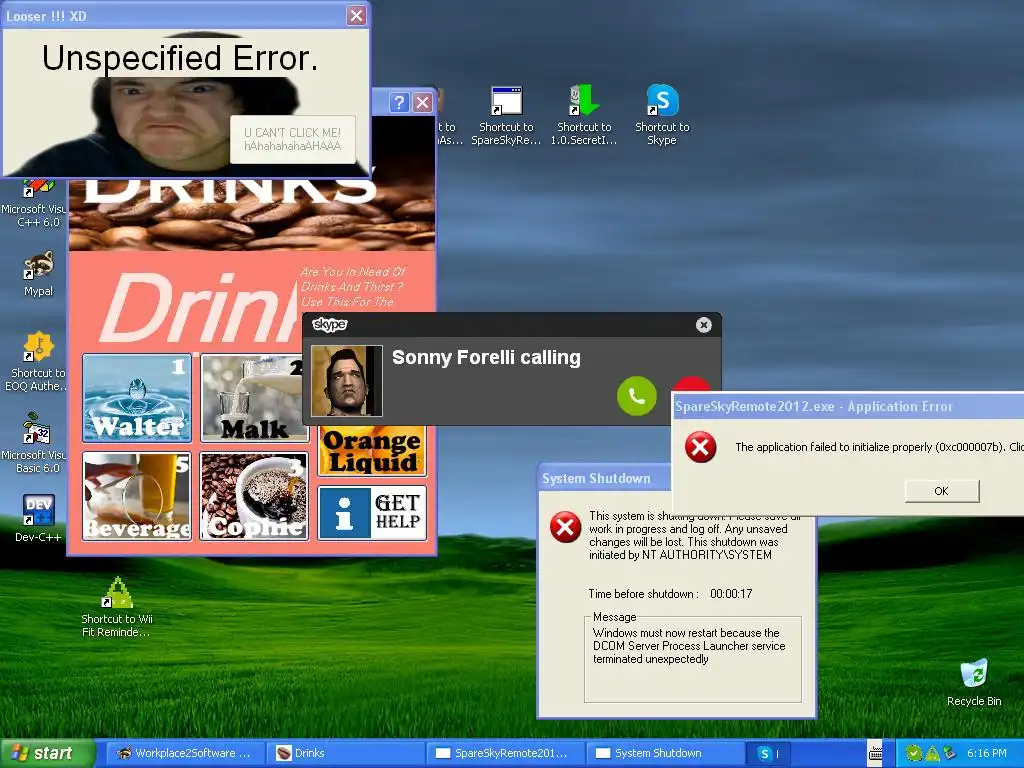
Task: Choose the Cophie coffee tile
Action: click(254, 496)
